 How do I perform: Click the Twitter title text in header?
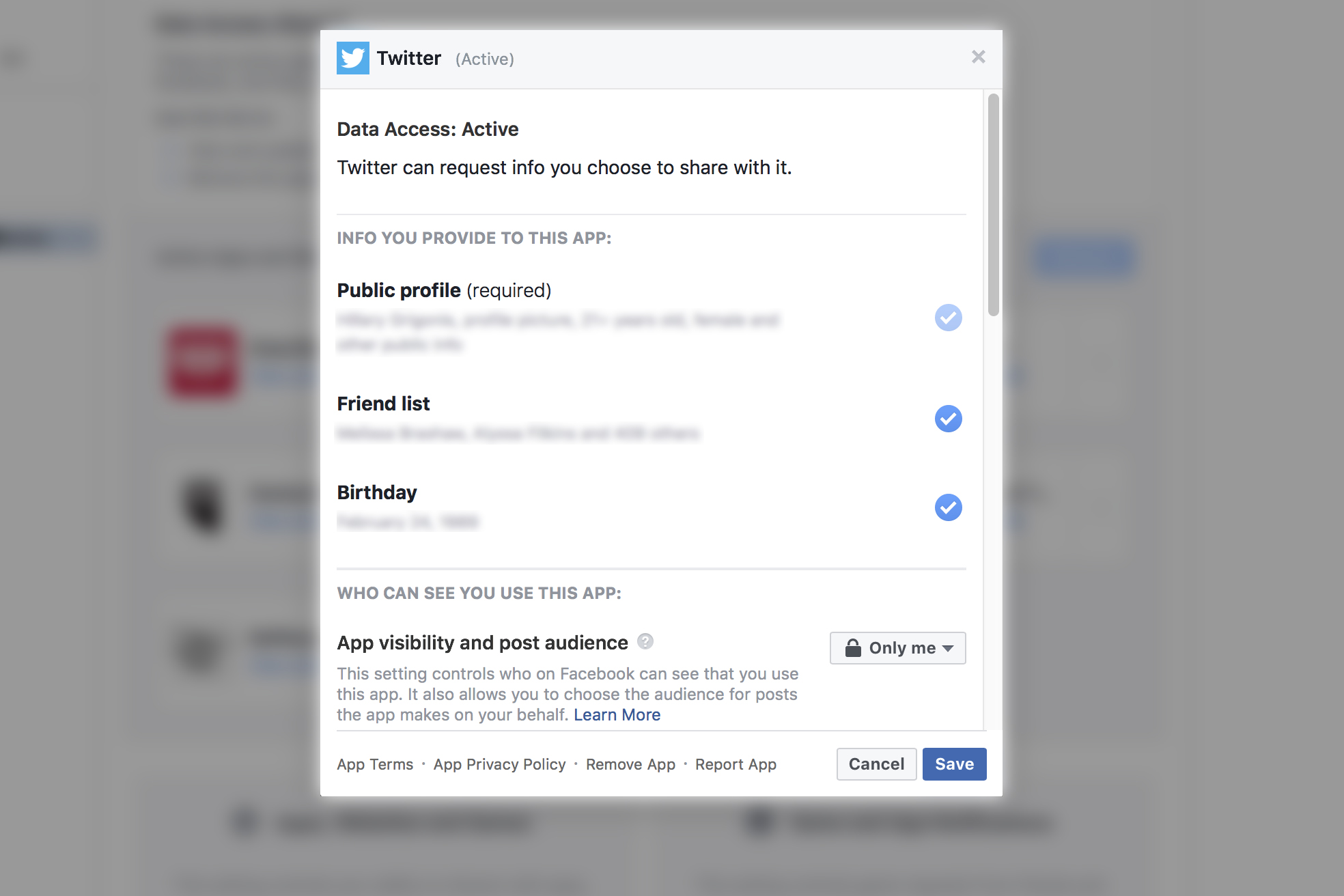coord(408,58)
